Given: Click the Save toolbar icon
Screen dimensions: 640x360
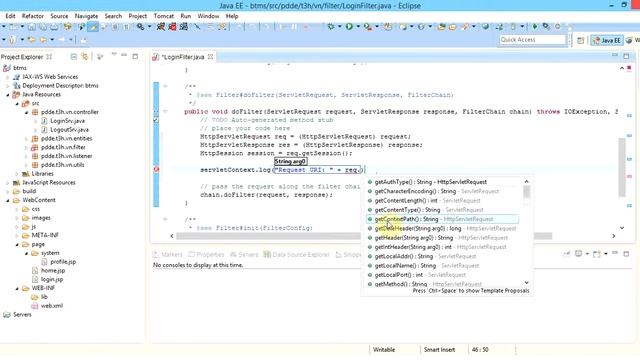Looking at the screenshot, I should tap(32, 27).
